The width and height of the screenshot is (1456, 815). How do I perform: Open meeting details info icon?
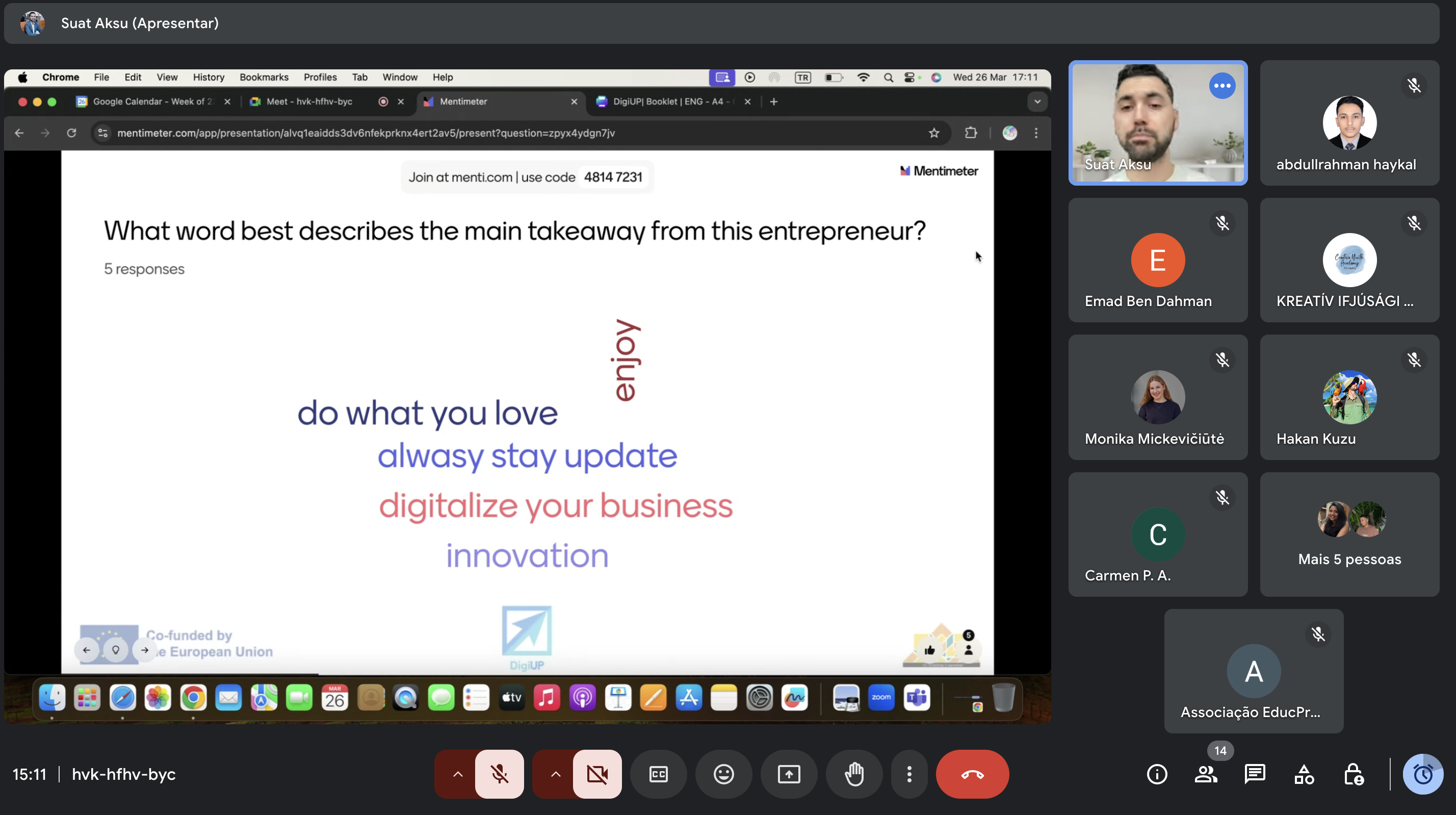(x=1157, y=774)
